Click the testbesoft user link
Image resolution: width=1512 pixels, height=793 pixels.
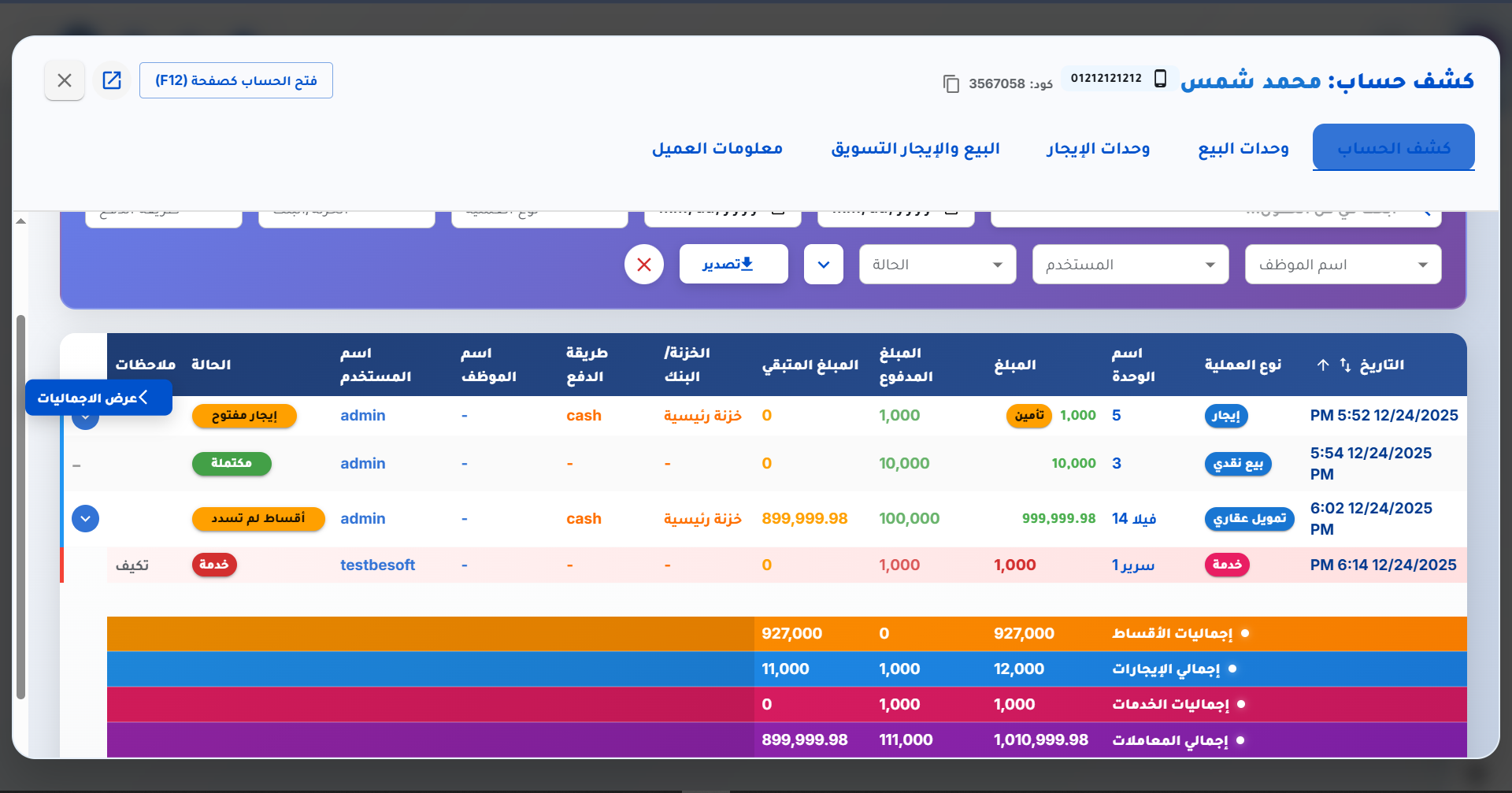click(x=378, y=565)
